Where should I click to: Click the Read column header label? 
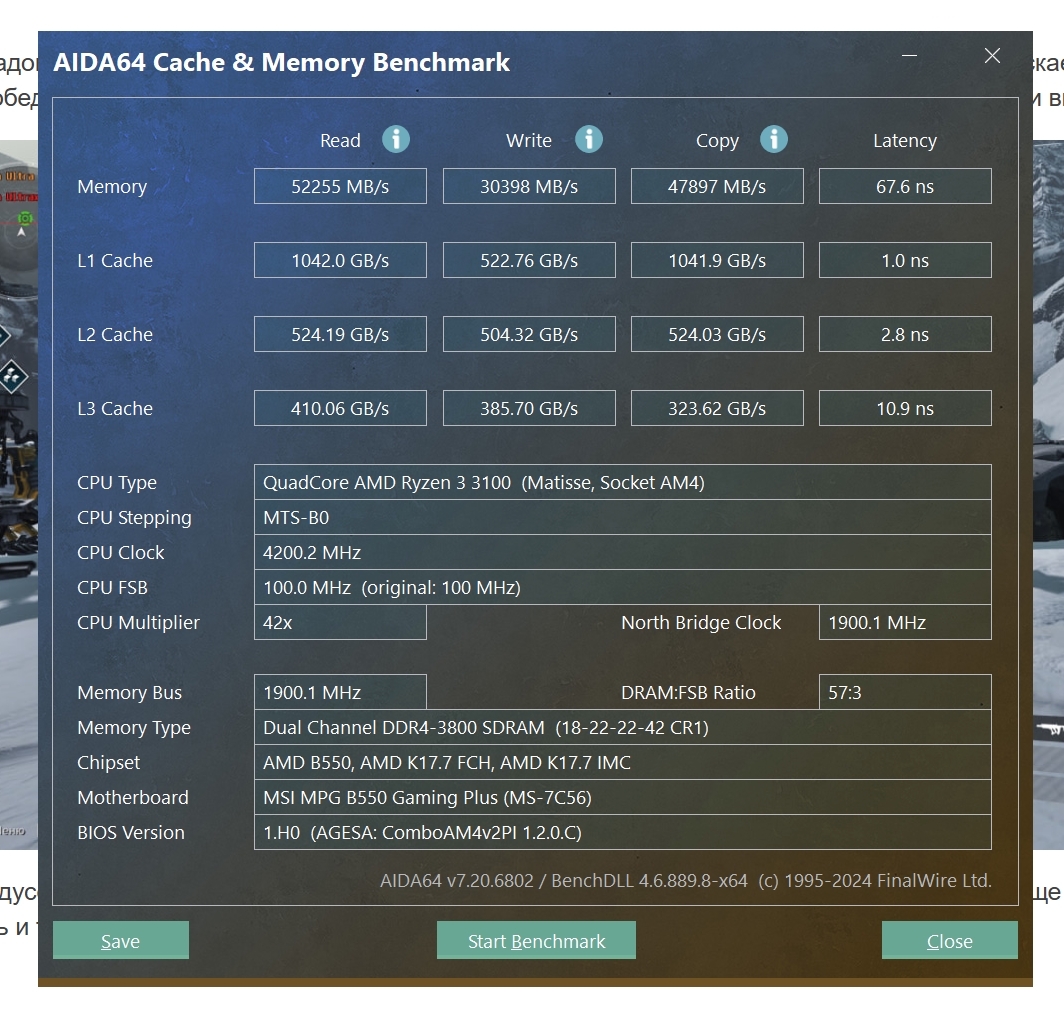[340, 140]
